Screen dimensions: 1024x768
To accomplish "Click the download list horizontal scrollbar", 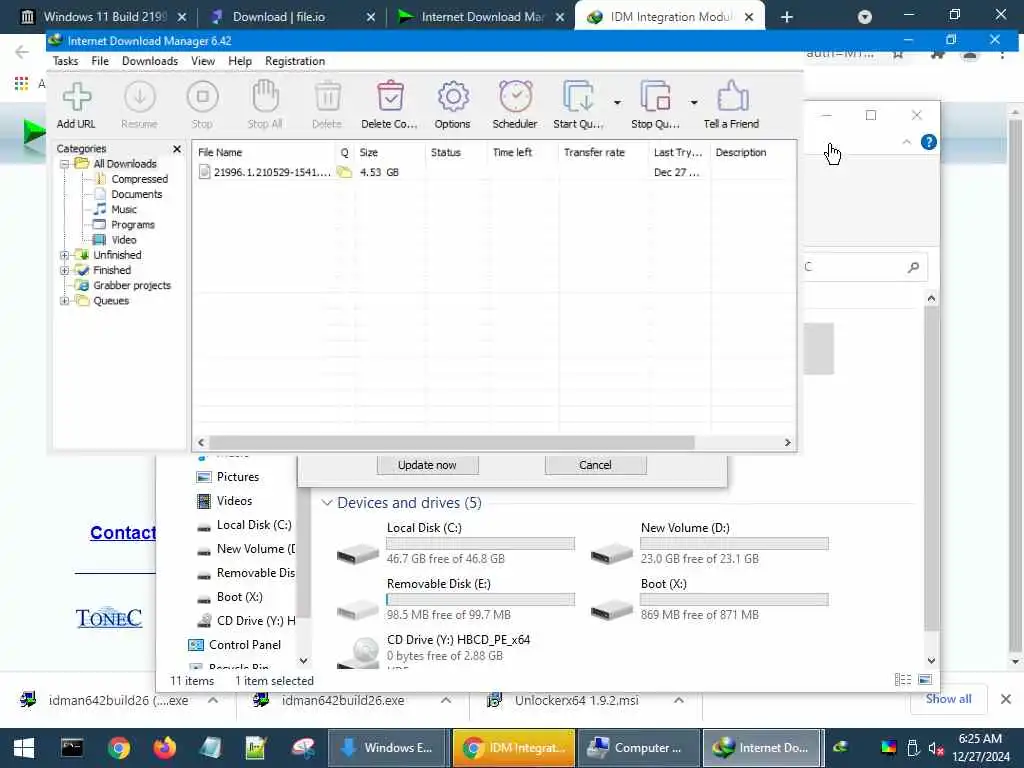I will [451, 443].
